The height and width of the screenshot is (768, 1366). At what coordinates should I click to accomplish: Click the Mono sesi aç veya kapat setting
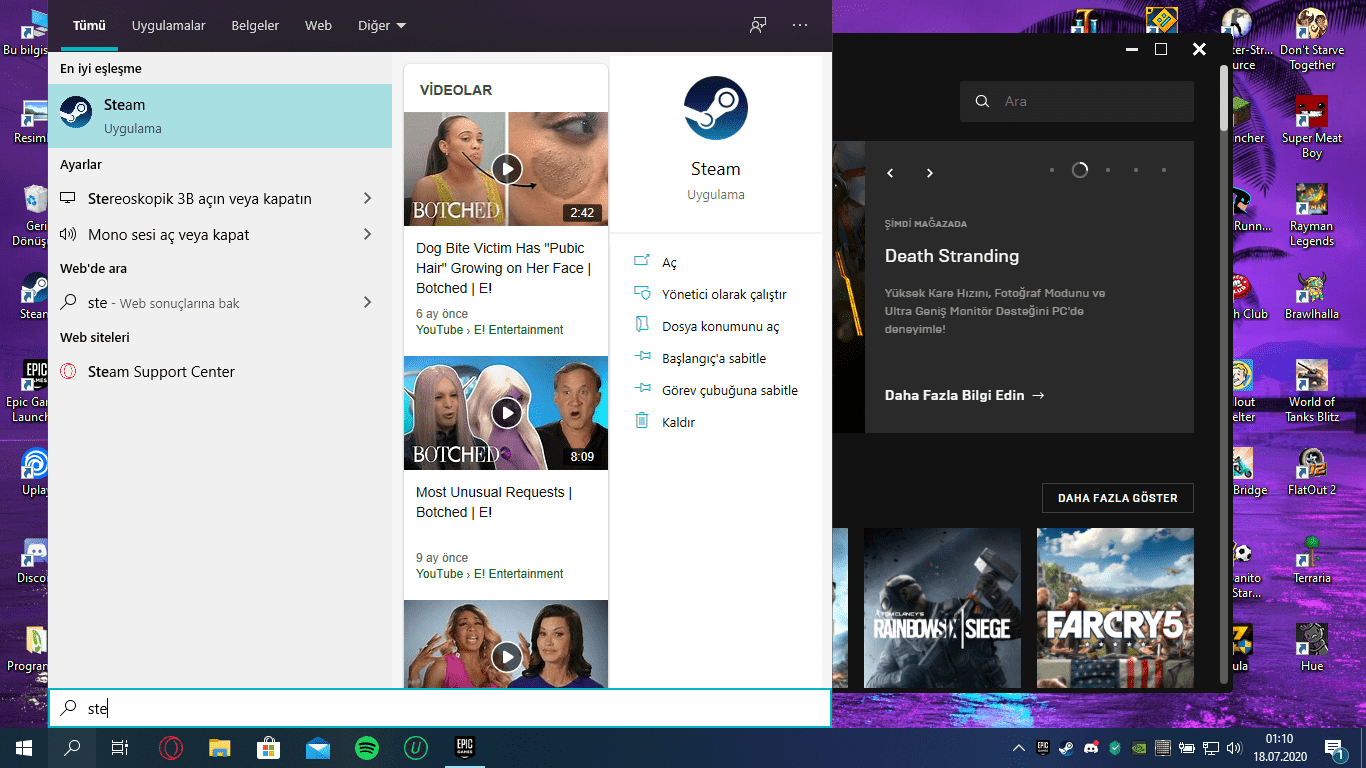pyautogui.click(x=168, y=234)
